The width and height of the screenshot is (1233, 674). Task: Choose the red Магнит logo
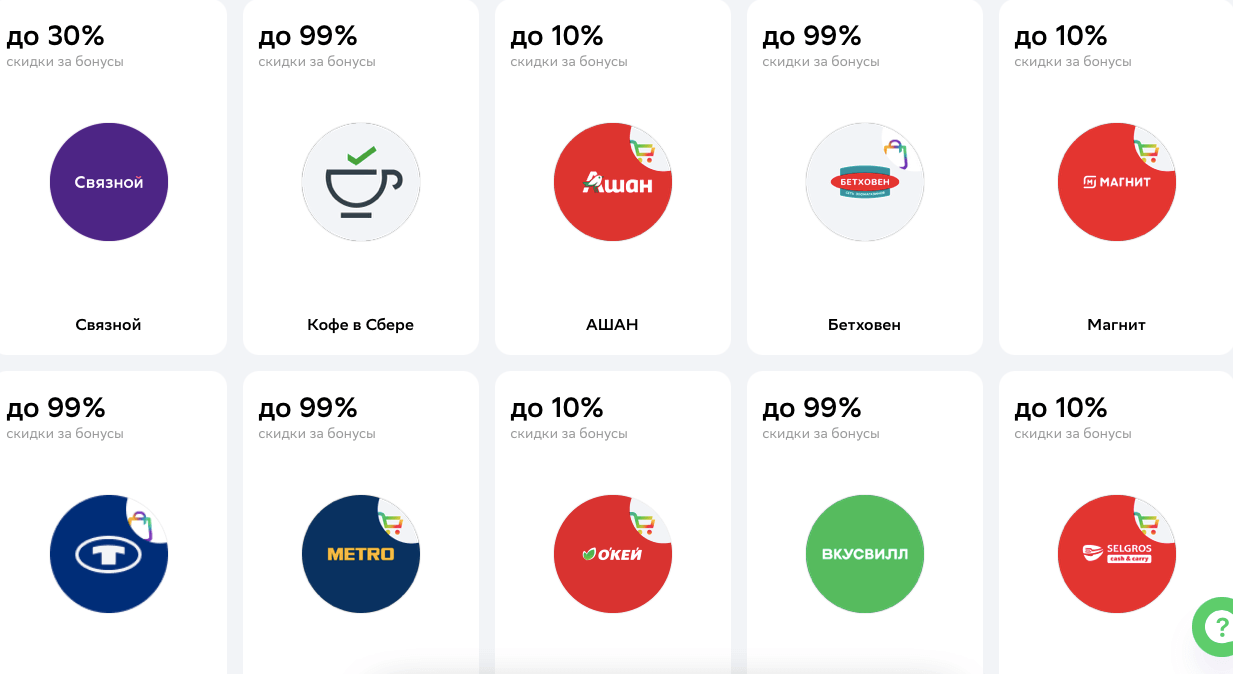[x=1116, y=183]
